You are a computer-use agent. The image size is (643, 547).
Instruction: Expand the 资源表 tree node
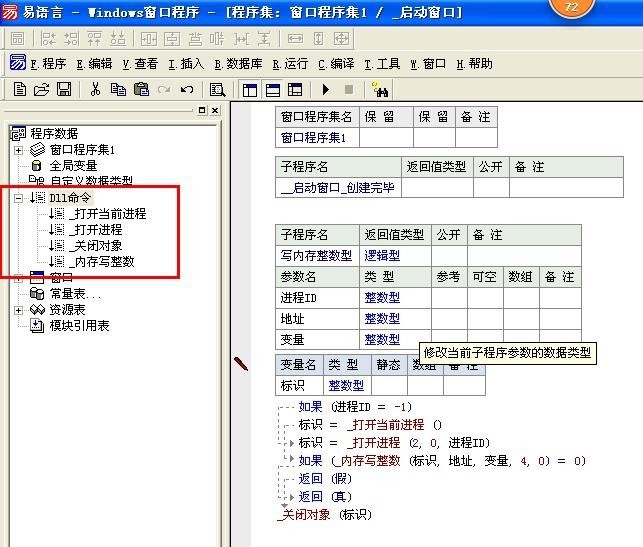tap(19, 310)
